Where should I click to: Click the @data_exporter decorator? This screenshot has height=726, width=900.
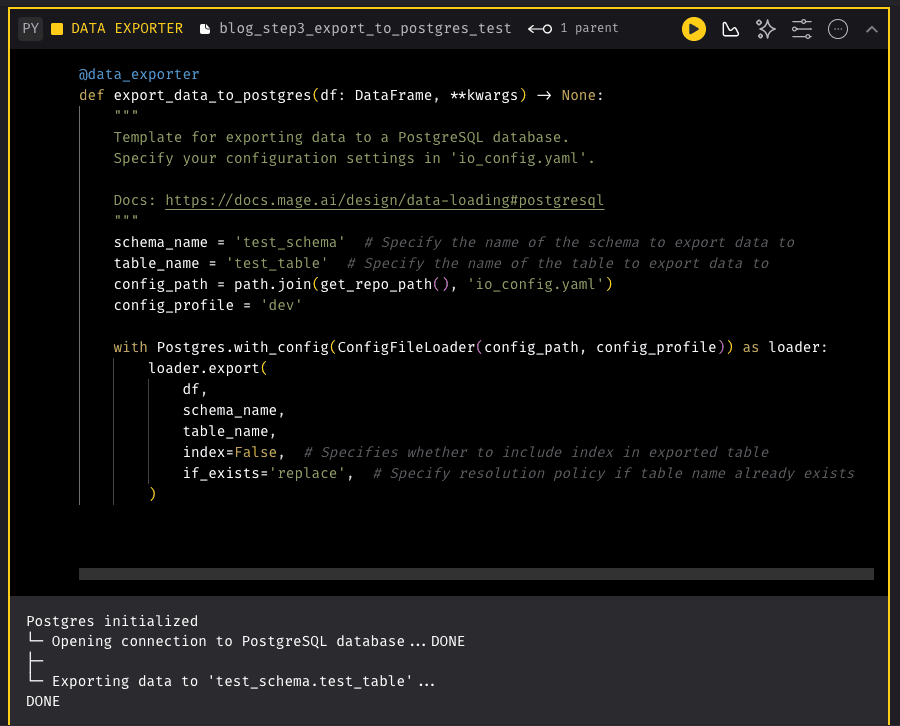pos(139,74)
